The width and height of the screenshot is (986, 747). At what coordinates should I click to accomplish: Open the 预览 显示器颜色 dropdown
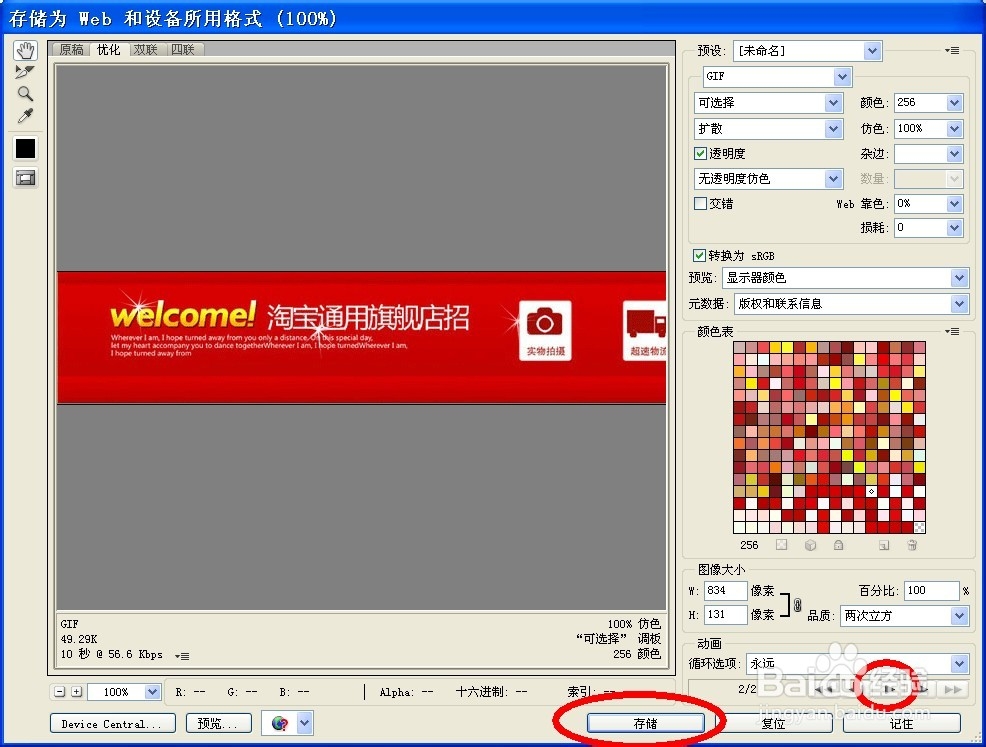(x=845, y=278)
